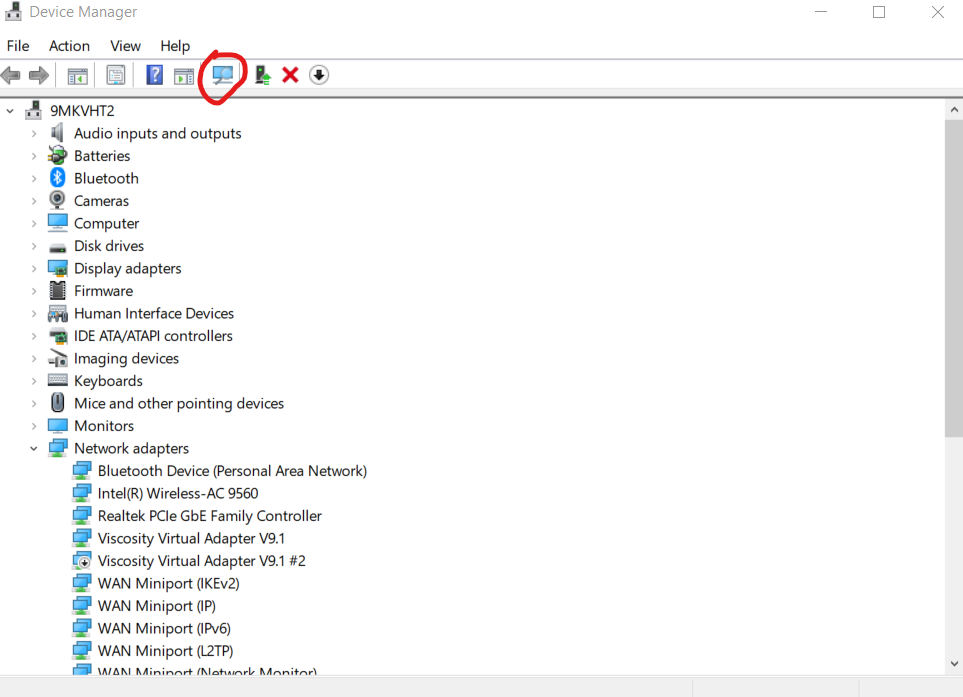Image resolution: width=963 pixels, height=697 pixels.
Task: Click the Display adapters icon
Action: (x=58, y=268)
